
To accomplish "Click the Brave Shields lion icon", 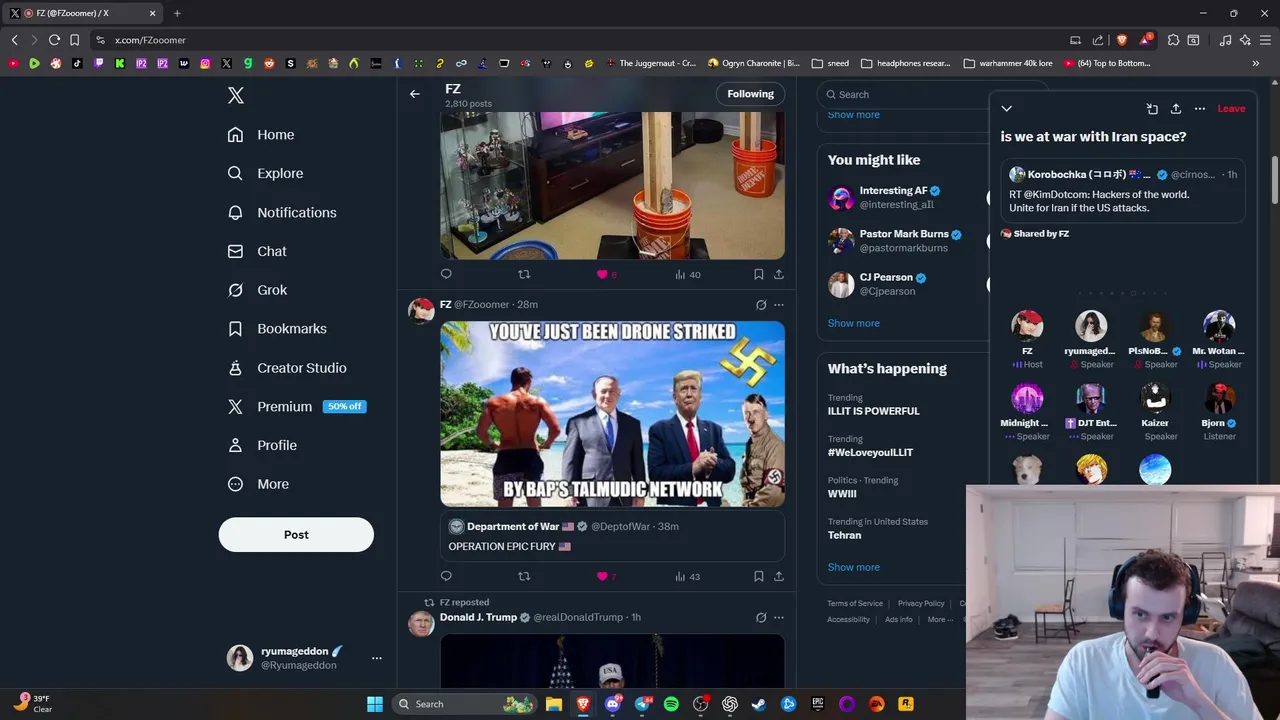I will tap(1122, 40).
